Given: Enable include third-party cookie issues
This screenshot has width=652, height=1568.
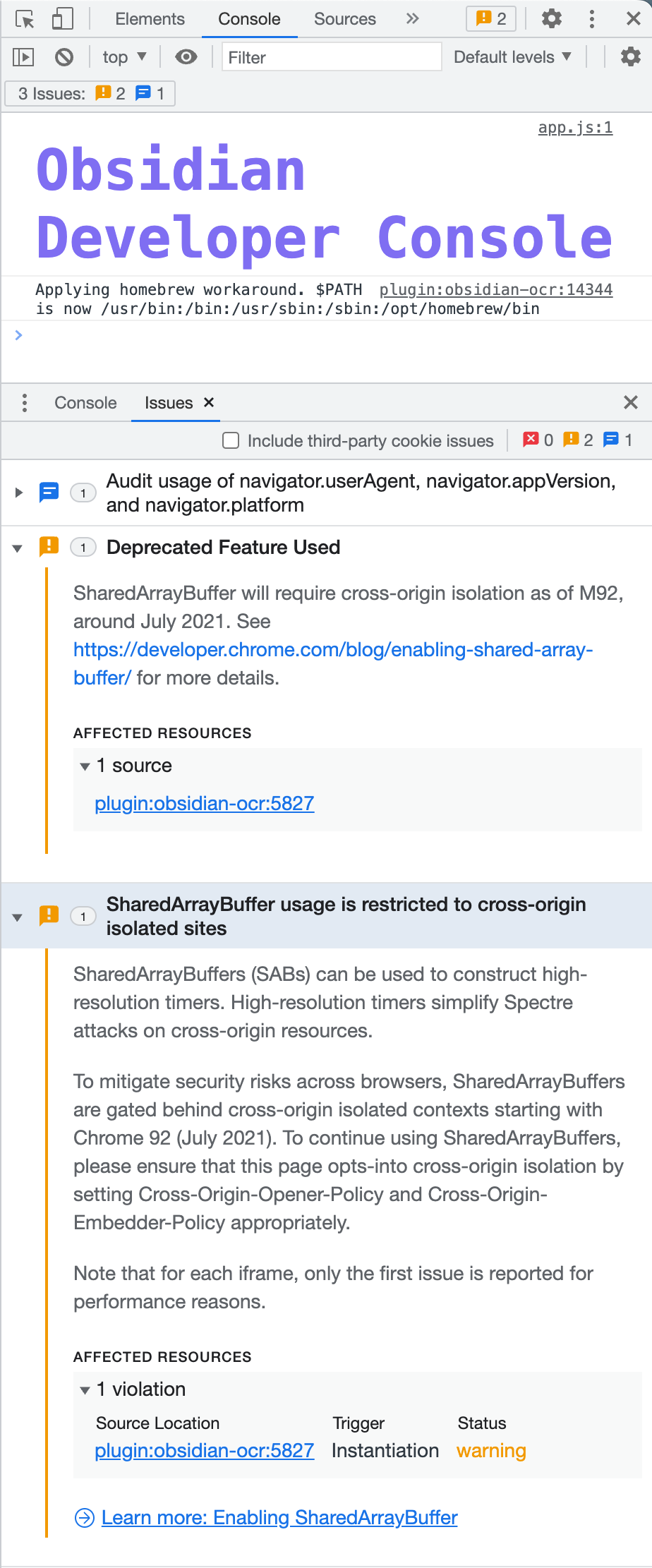Looking at the screenshot, I should coord(231,440).
